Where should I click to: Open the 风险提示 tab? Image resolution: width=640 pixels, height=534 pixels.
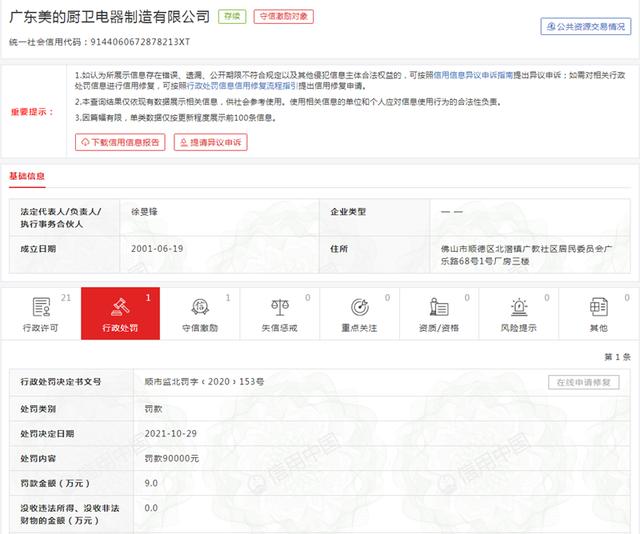tap(518, 314)
